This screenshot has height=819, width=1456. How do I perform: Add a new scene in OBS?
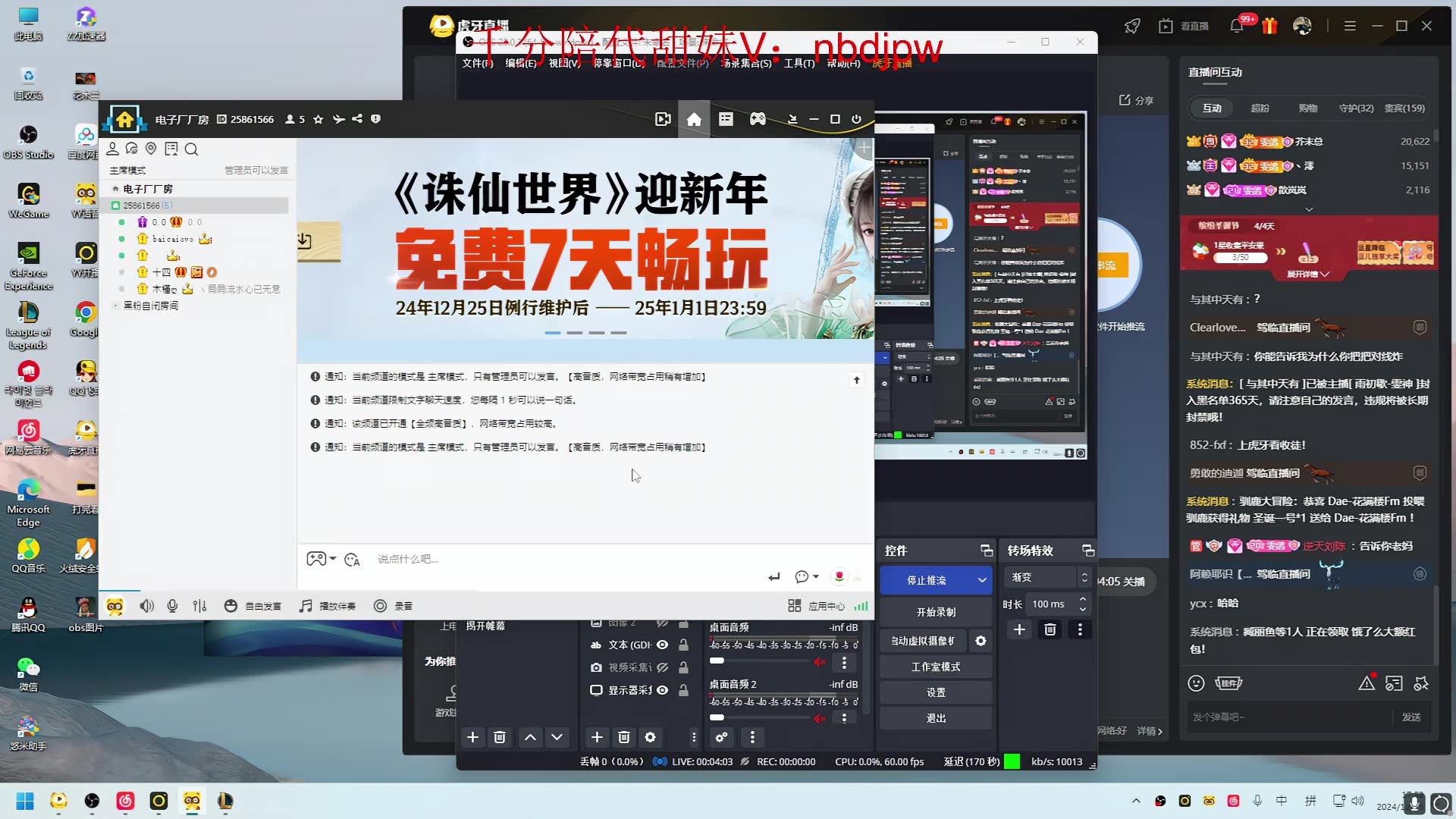pos(472,737)
